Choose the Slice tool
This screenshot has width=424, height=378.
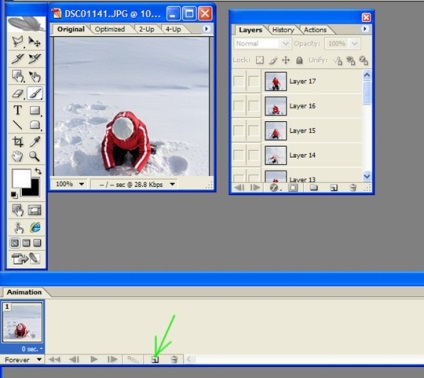(x=18, y=59)
